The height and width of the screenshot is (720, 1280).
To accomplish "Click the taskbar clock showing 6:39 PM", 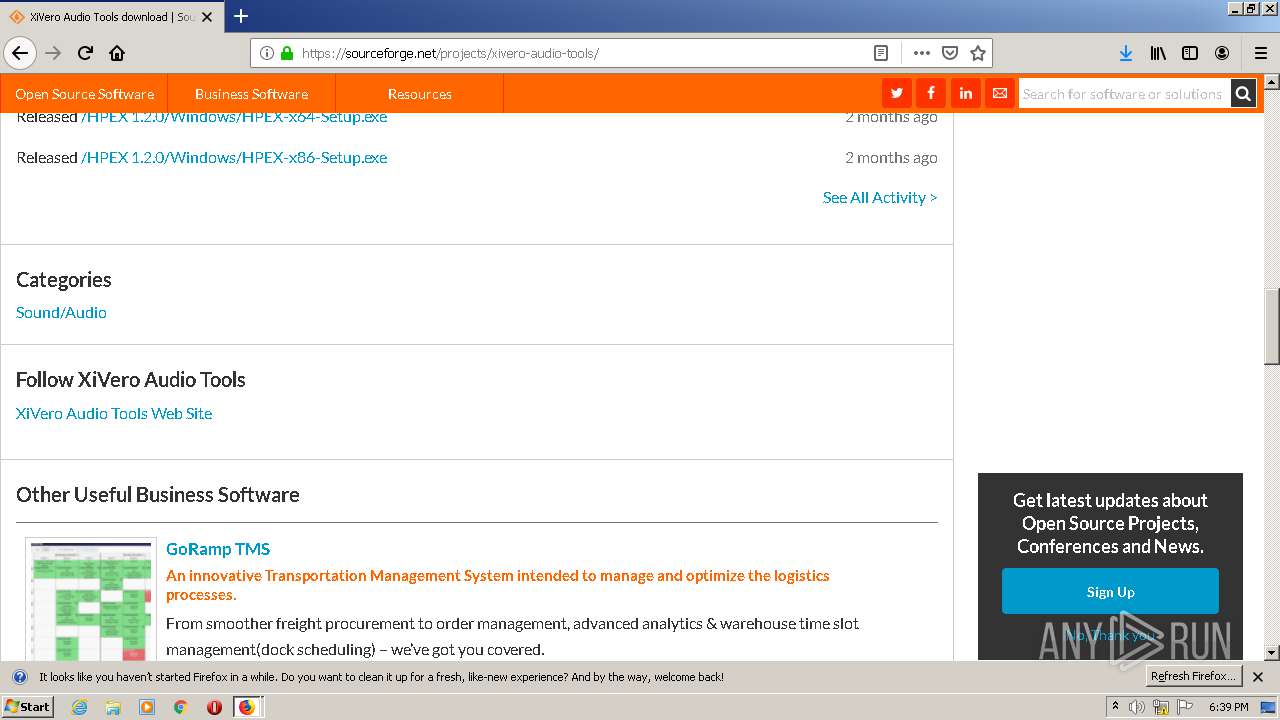I will coord(1228,707).
